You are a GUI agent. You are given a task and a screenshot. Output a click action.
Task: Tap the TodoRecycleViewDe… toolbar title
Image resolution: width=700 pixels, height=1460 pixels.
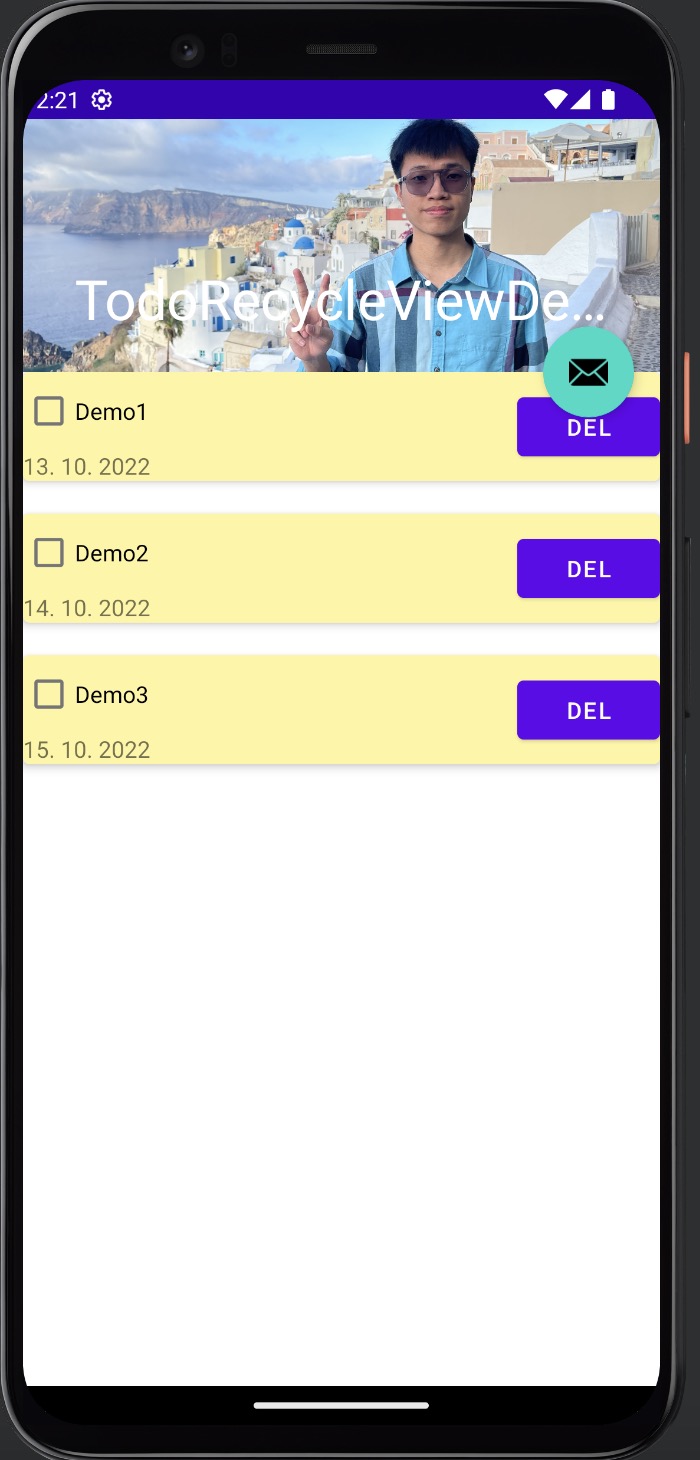tap(340, 300)
